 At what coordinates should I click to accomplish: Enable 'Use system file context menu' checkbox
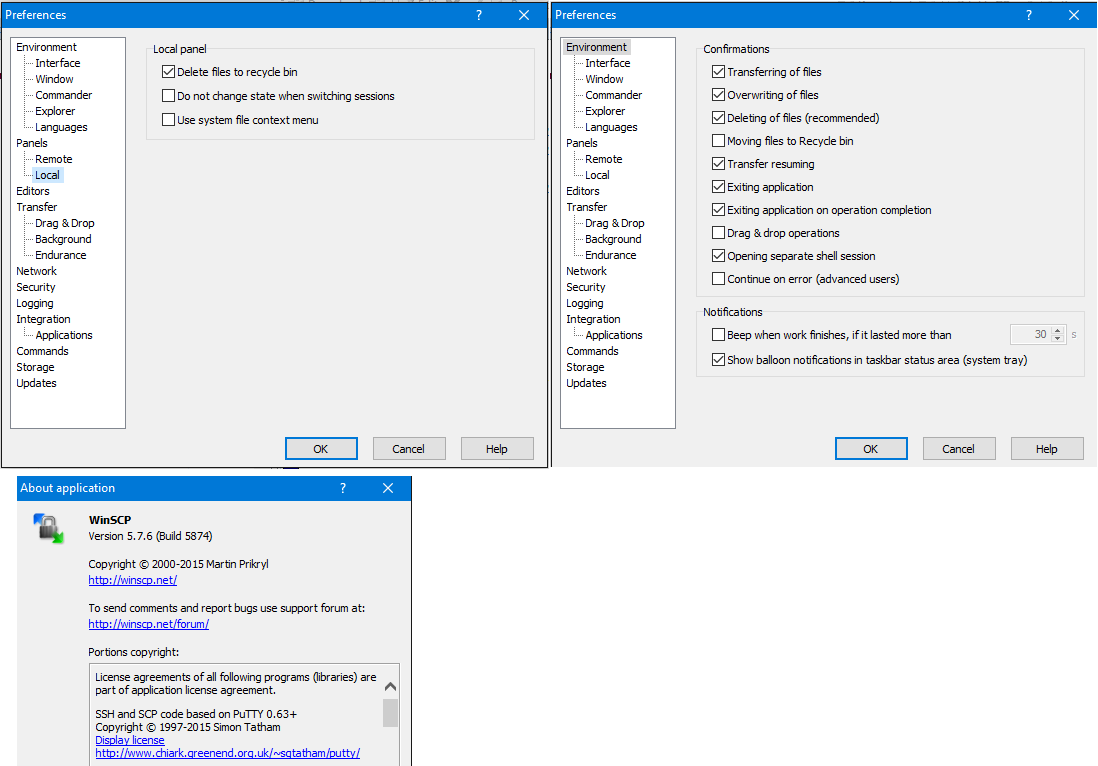168,120
